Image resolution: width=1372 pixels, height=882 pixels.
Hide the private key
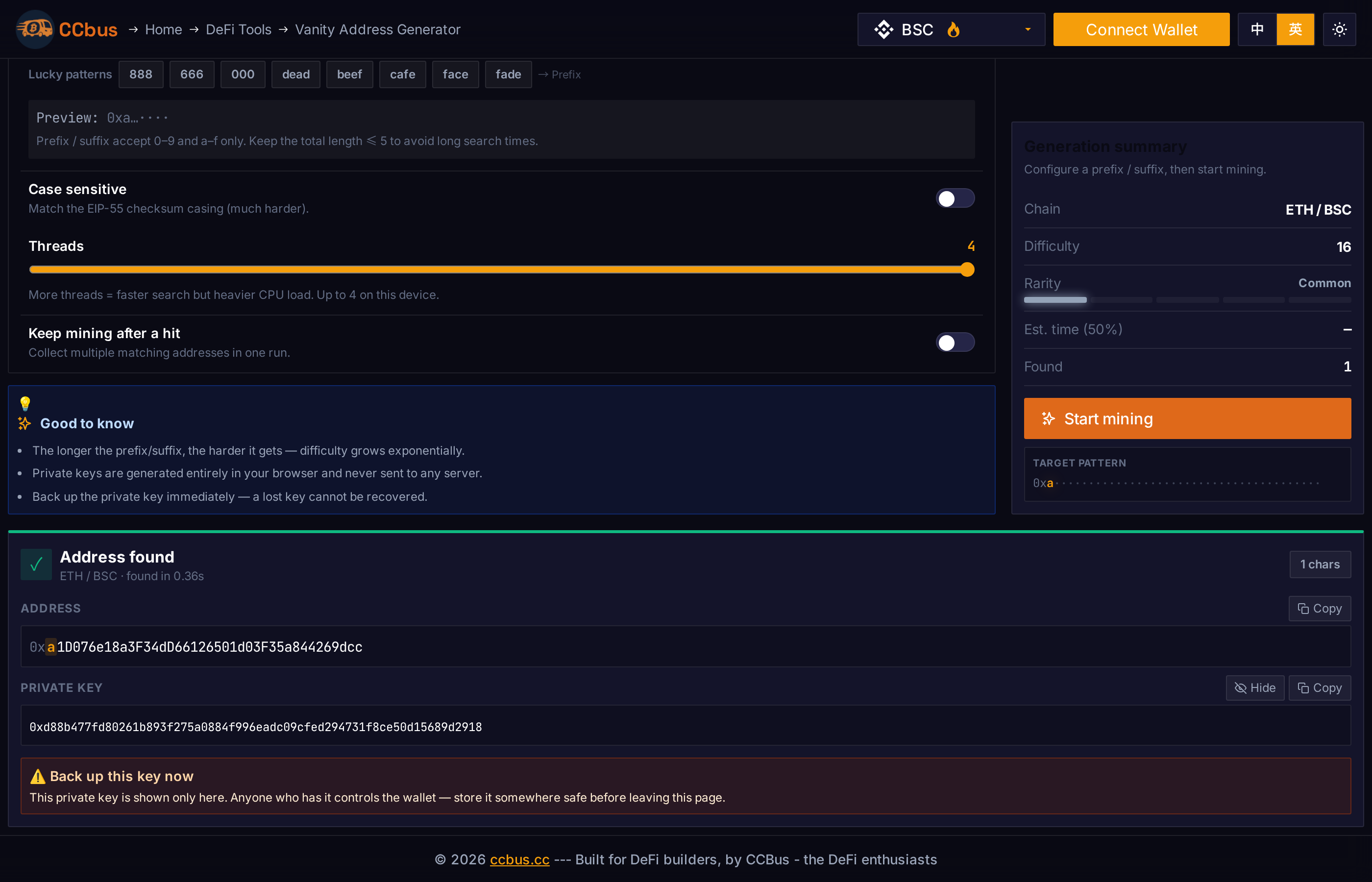click(1254, 688)
